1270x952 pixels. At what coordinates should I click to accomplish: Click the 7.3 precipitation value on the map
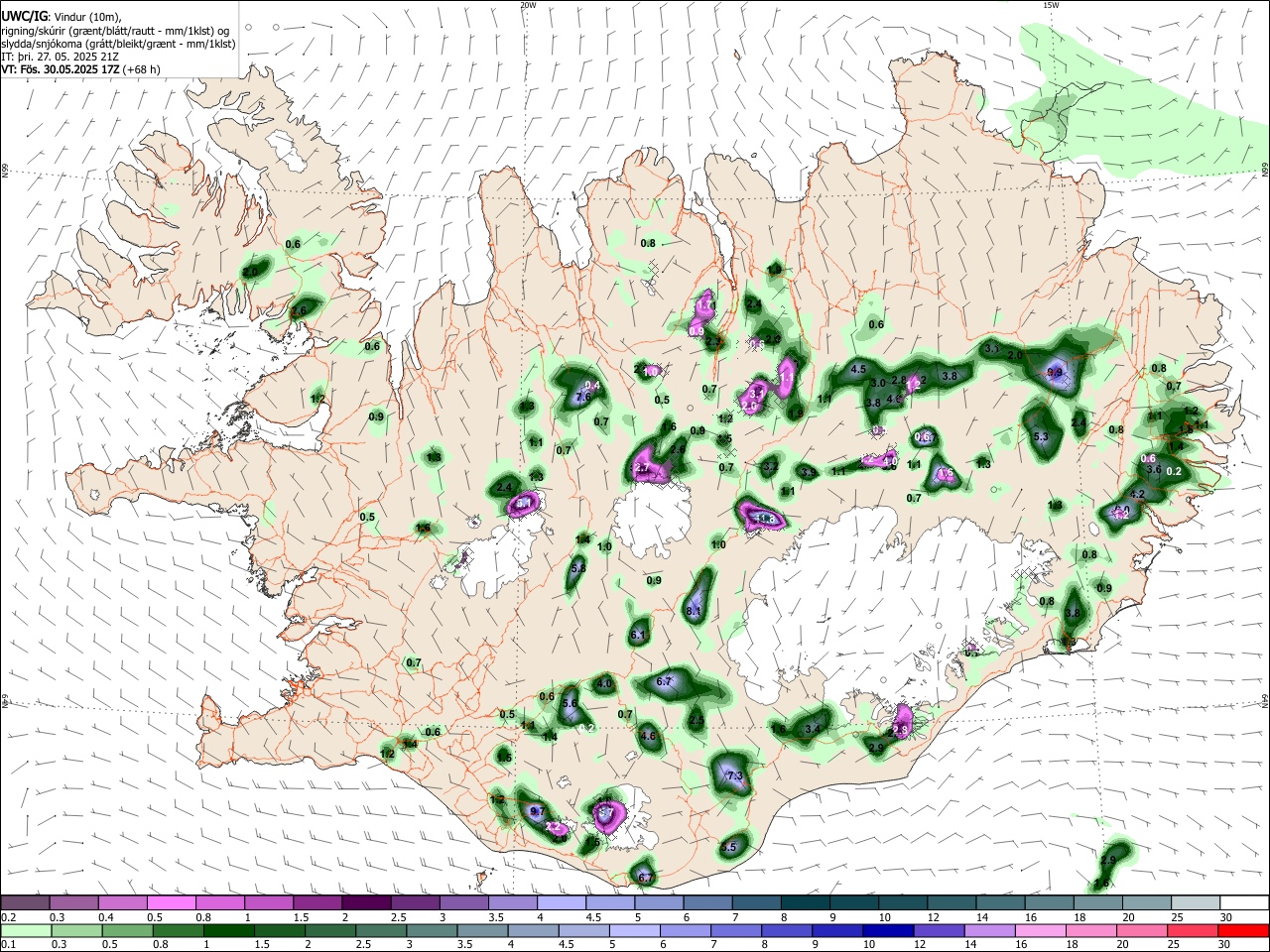pos(735,775)
